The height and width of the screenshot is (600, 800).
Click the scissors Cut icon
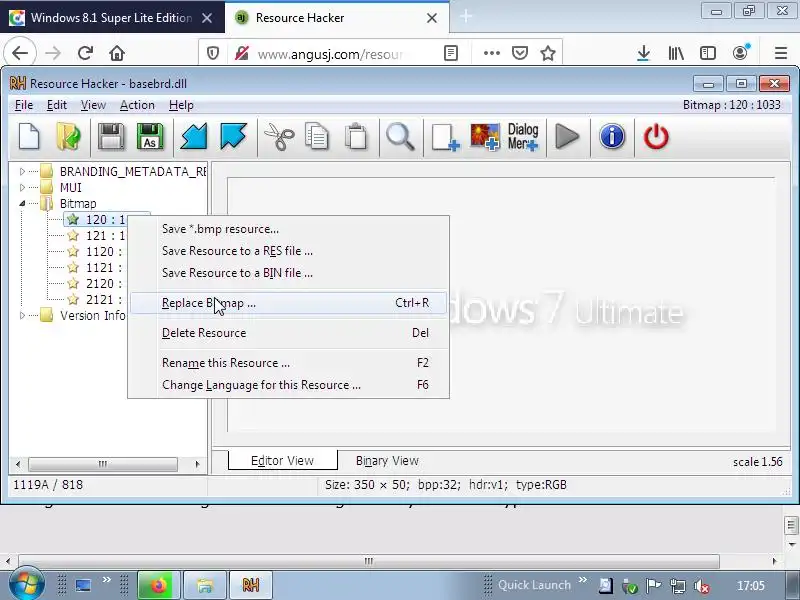click(279, 138)
